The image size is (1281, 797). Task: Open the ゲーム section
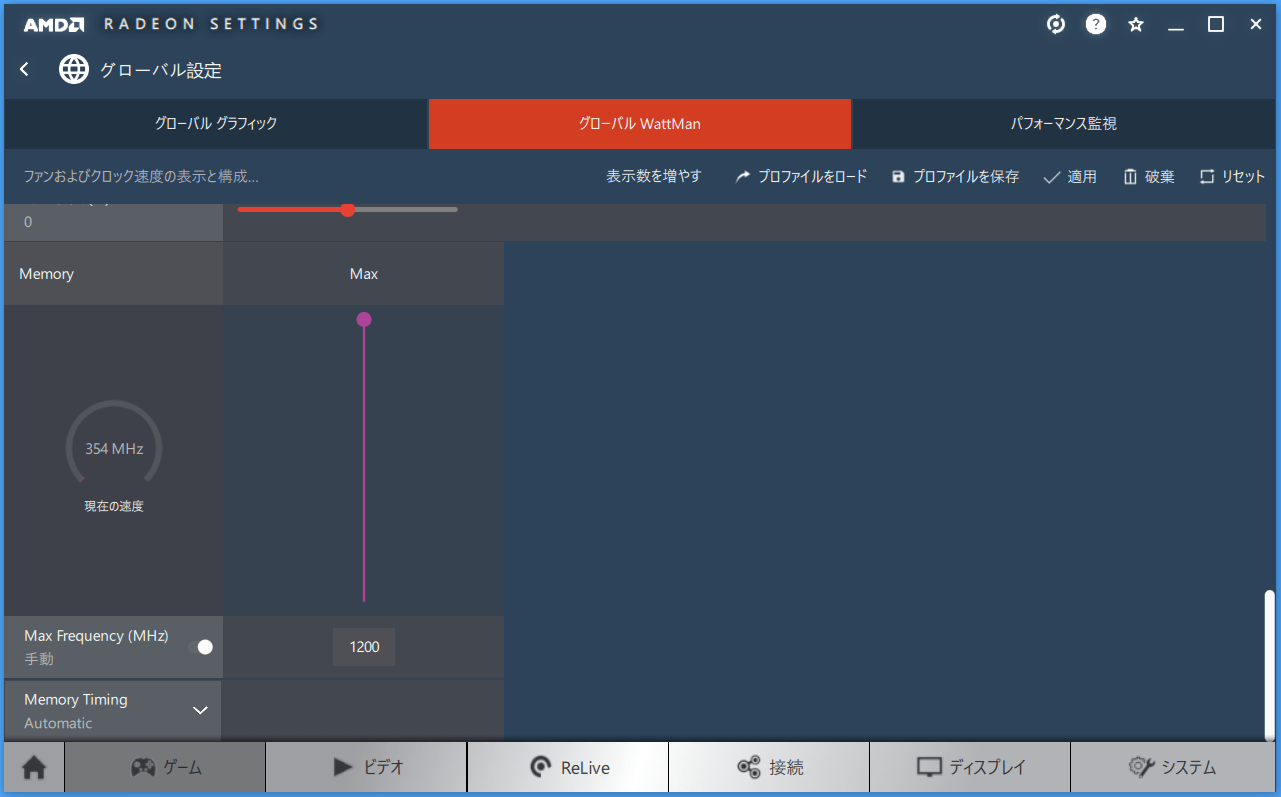click(x=165, y=767)
